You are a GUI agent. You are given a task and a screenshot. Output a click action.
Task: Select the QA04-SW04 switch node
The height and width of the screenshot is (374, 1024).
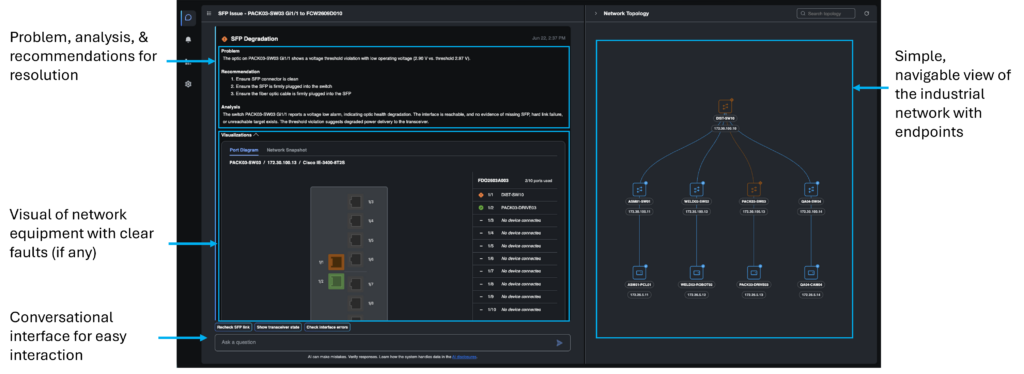click(810, 189)
